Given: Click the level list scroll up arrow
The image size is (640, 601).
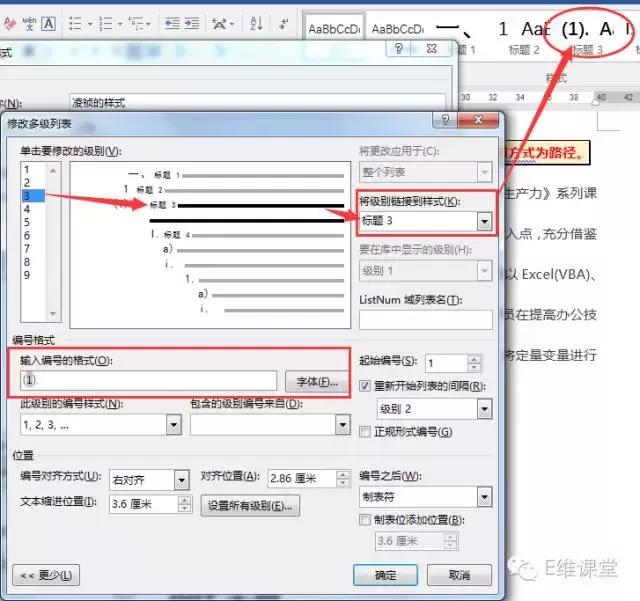Looking at the screenshot, I should pos(53,171).
